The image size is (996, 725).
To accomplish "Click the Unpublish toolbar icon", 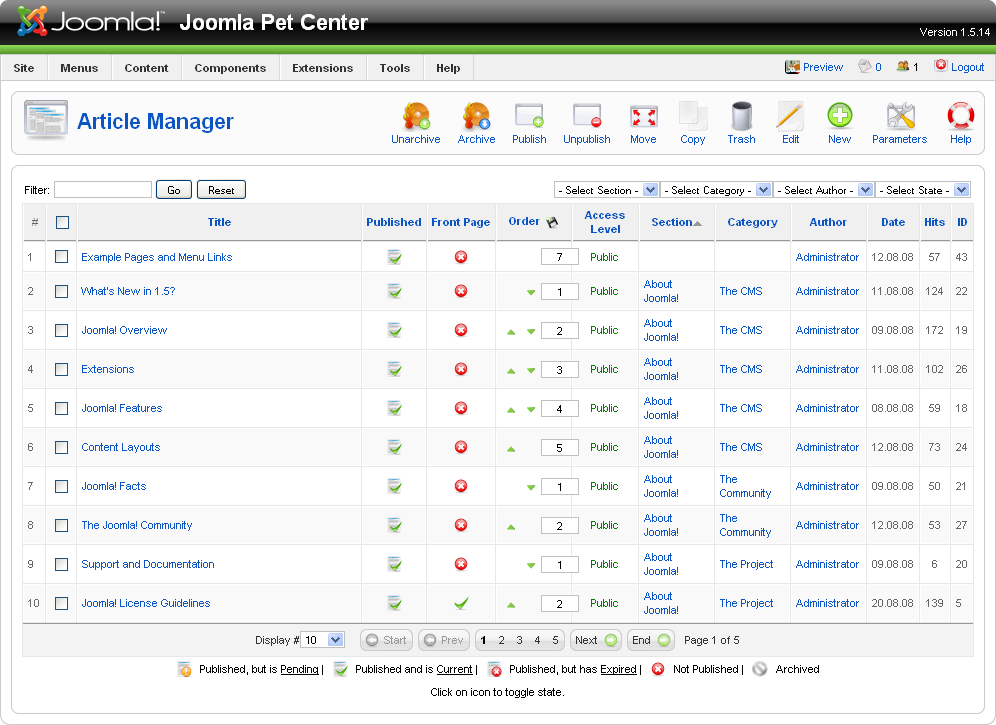I will [586, 116].
